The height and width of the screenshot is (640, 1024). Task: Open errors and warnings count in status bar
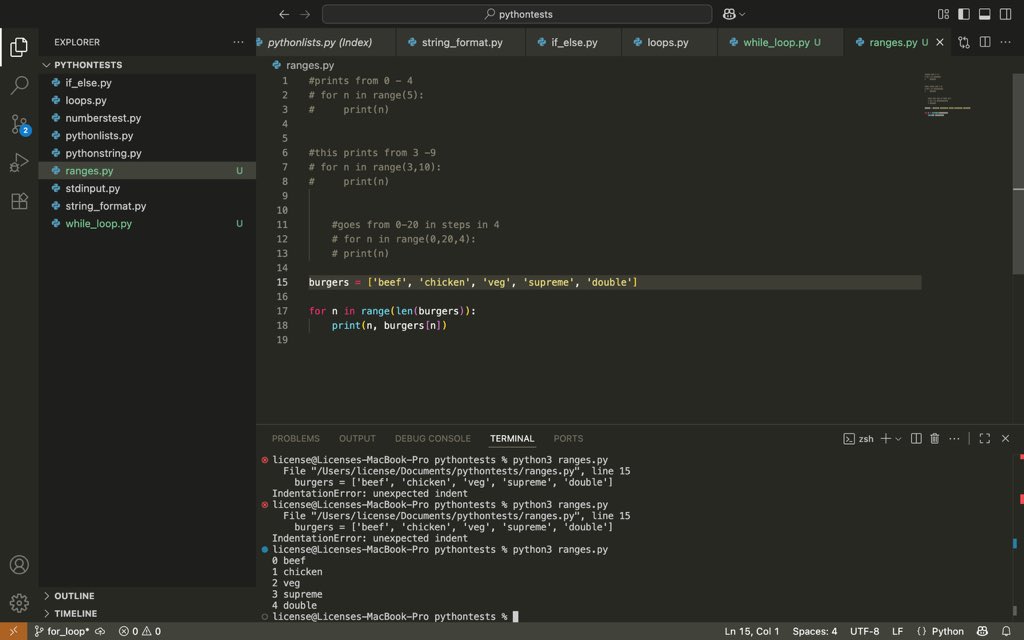pos(140,631)
